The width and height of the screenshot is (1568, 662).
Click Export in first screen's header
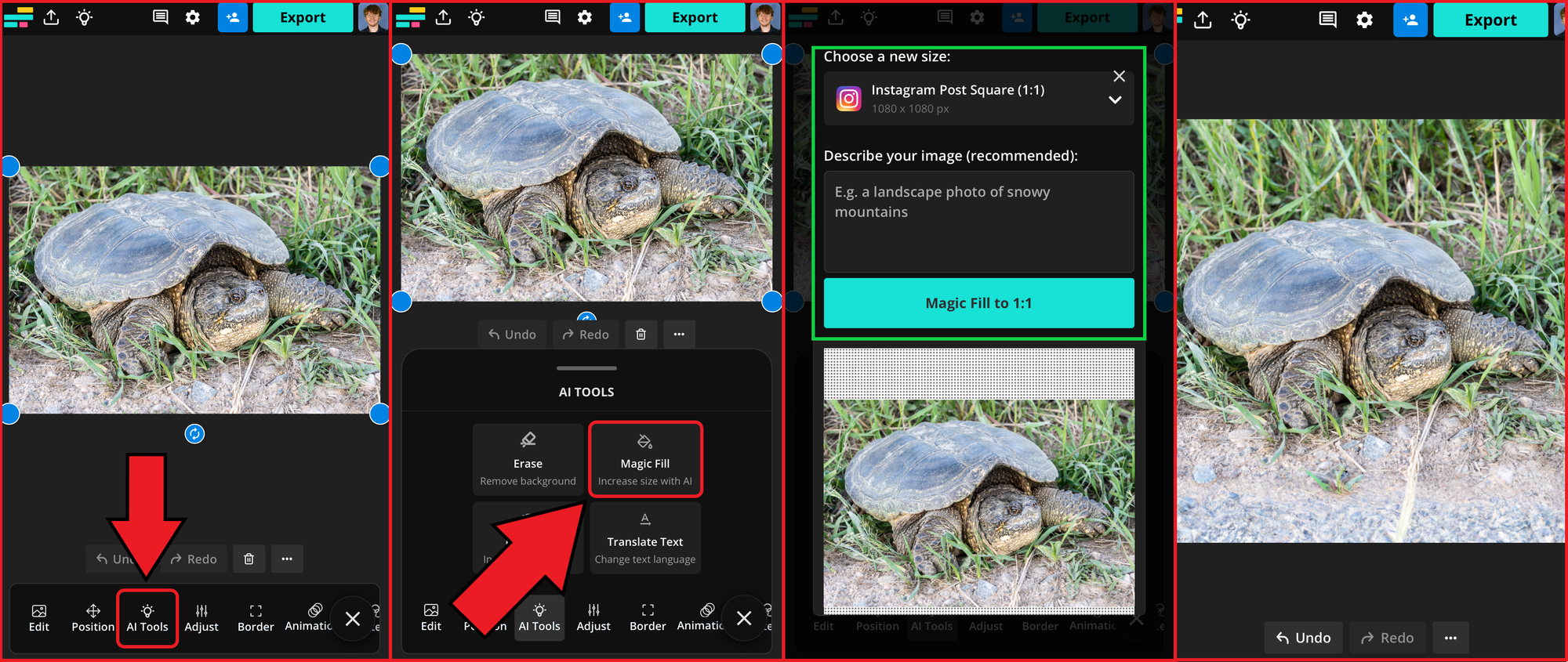tap(303, 17)
